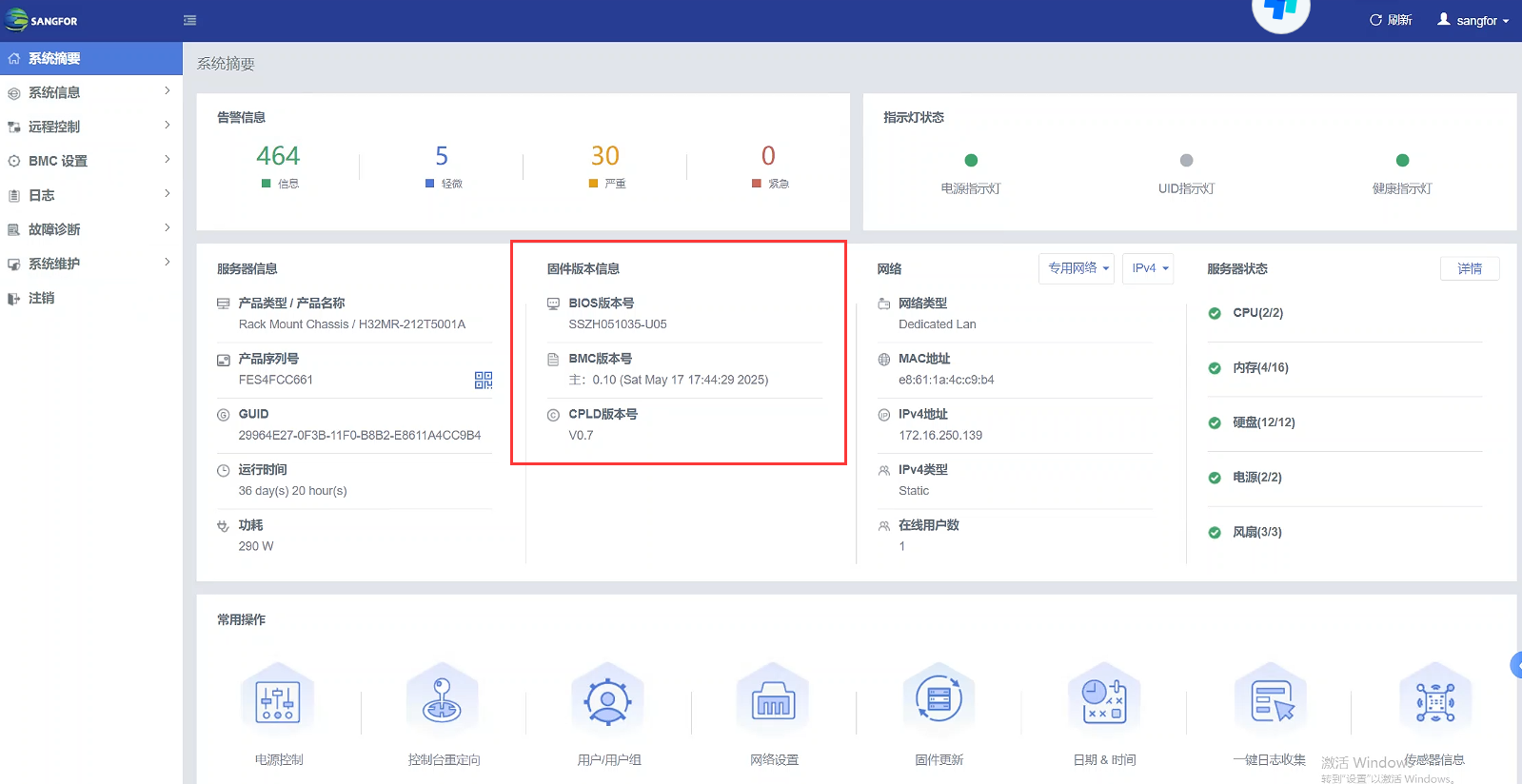Open Console Redirection (控制台重定向) icon
1522x784 pixels.
tap(443, 702)
